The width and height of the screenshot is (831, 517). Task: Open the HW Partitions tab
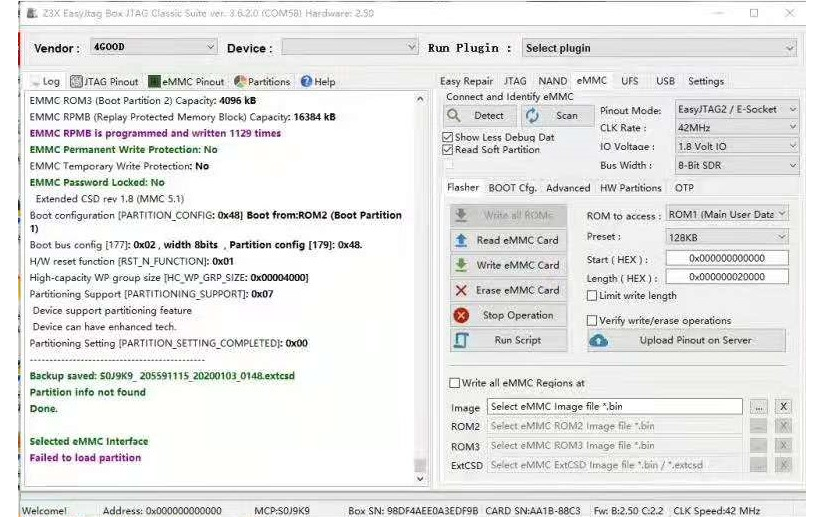[x=631, y=188]
